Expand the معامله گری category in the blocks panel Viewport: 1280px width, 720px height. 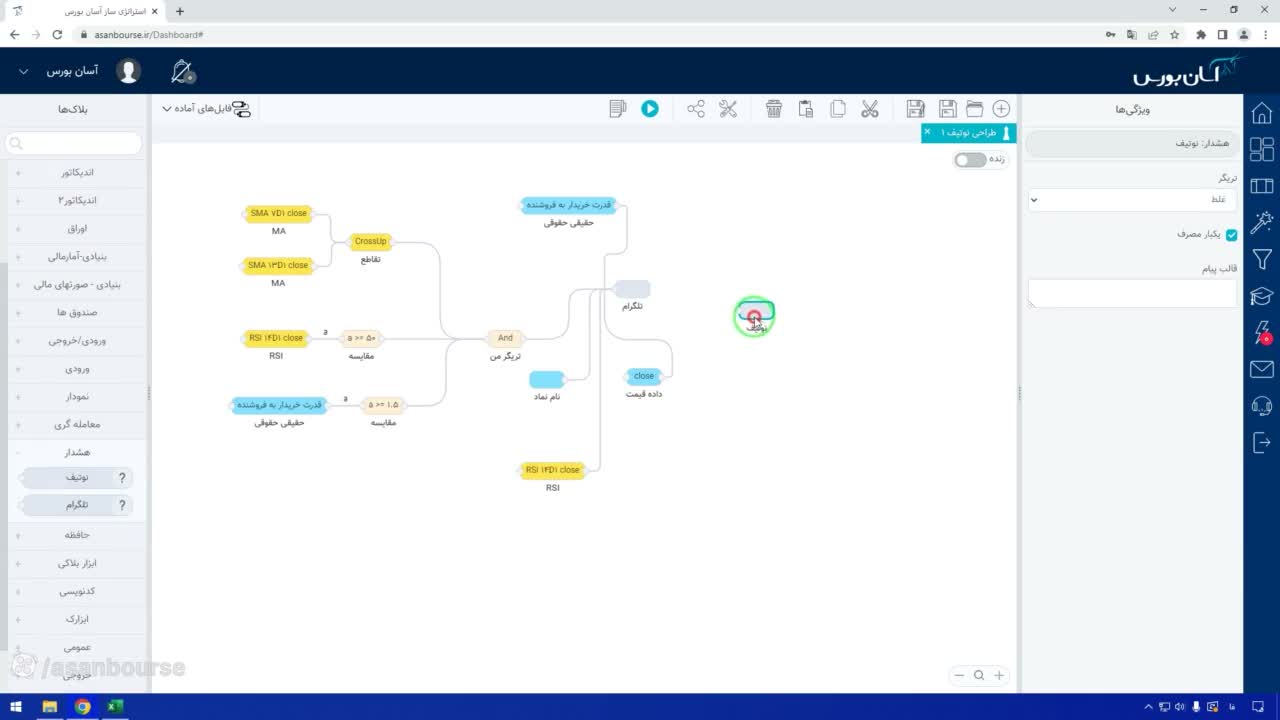coord(77,425)
